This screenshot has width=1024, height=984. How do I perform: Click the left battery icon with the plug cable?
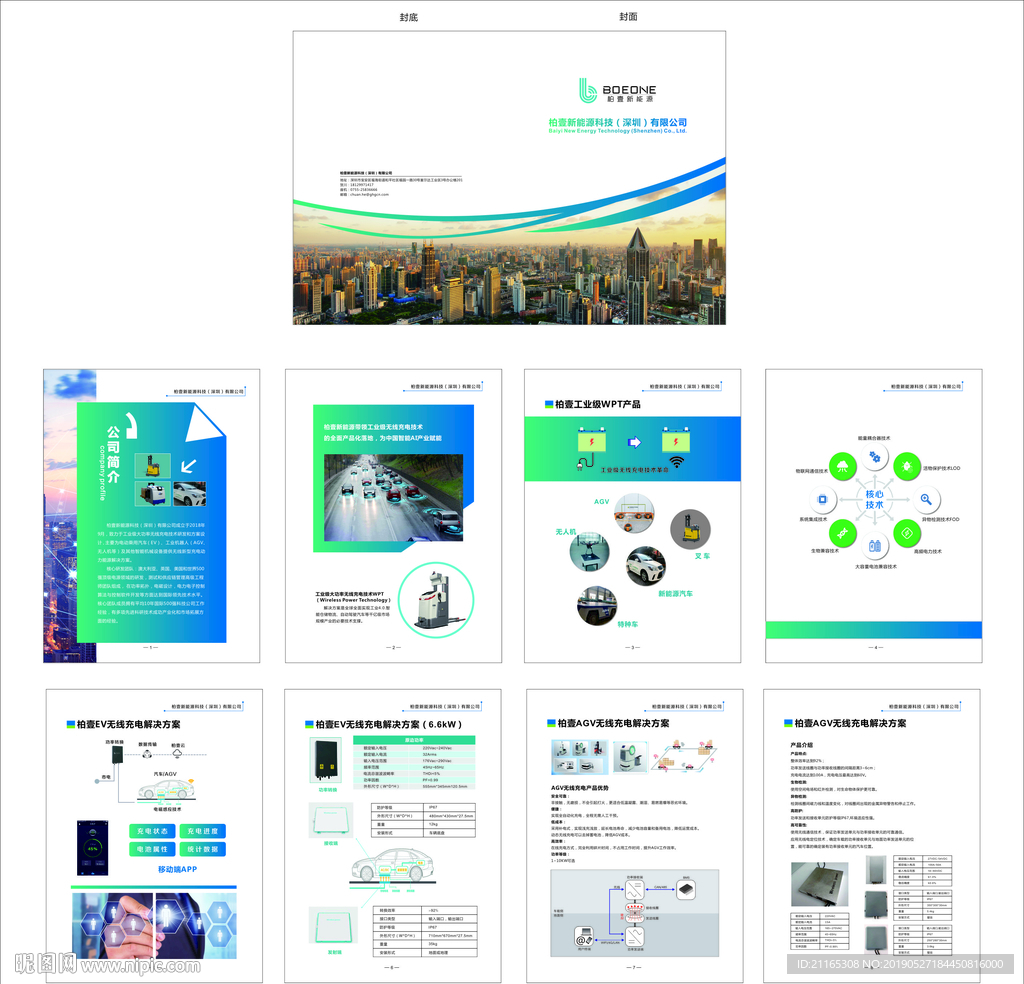pyautogui.click(x=591, y=448)
